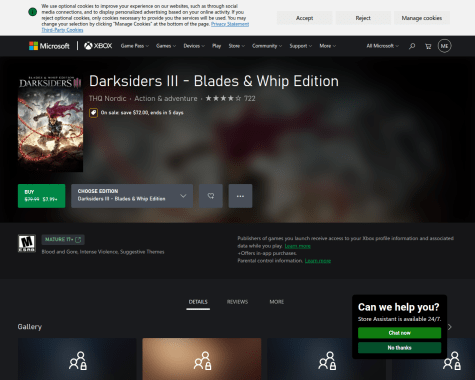Open the more options ellipsis button

pyautogui.click(x=240, y=196)
